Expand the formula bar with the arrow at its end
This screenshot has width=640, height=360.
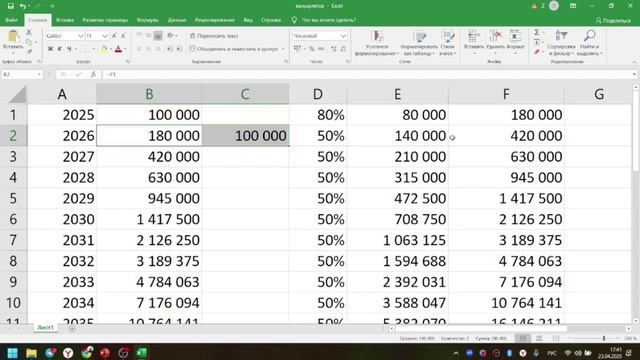click(634, 75)
